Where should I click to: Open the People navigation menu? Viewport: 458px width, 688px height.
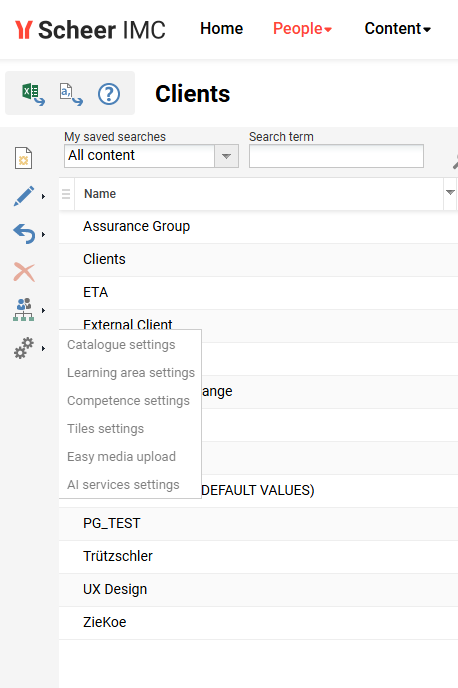pos(302,29)
